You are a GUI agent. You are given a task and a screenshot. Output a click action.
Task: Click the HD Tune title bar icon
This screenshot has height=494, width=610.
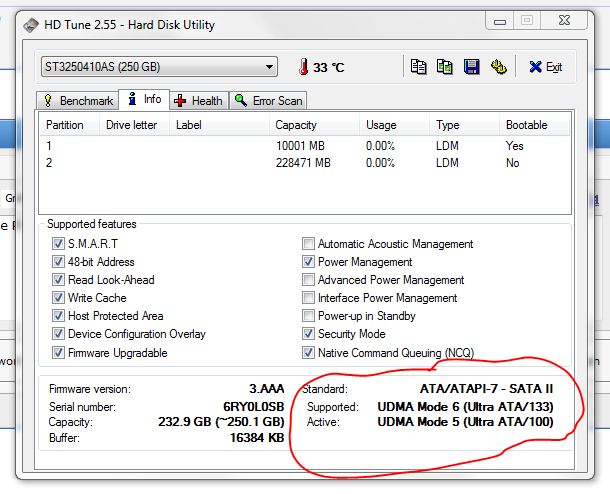pyautogui.click(x=31, y=25)
